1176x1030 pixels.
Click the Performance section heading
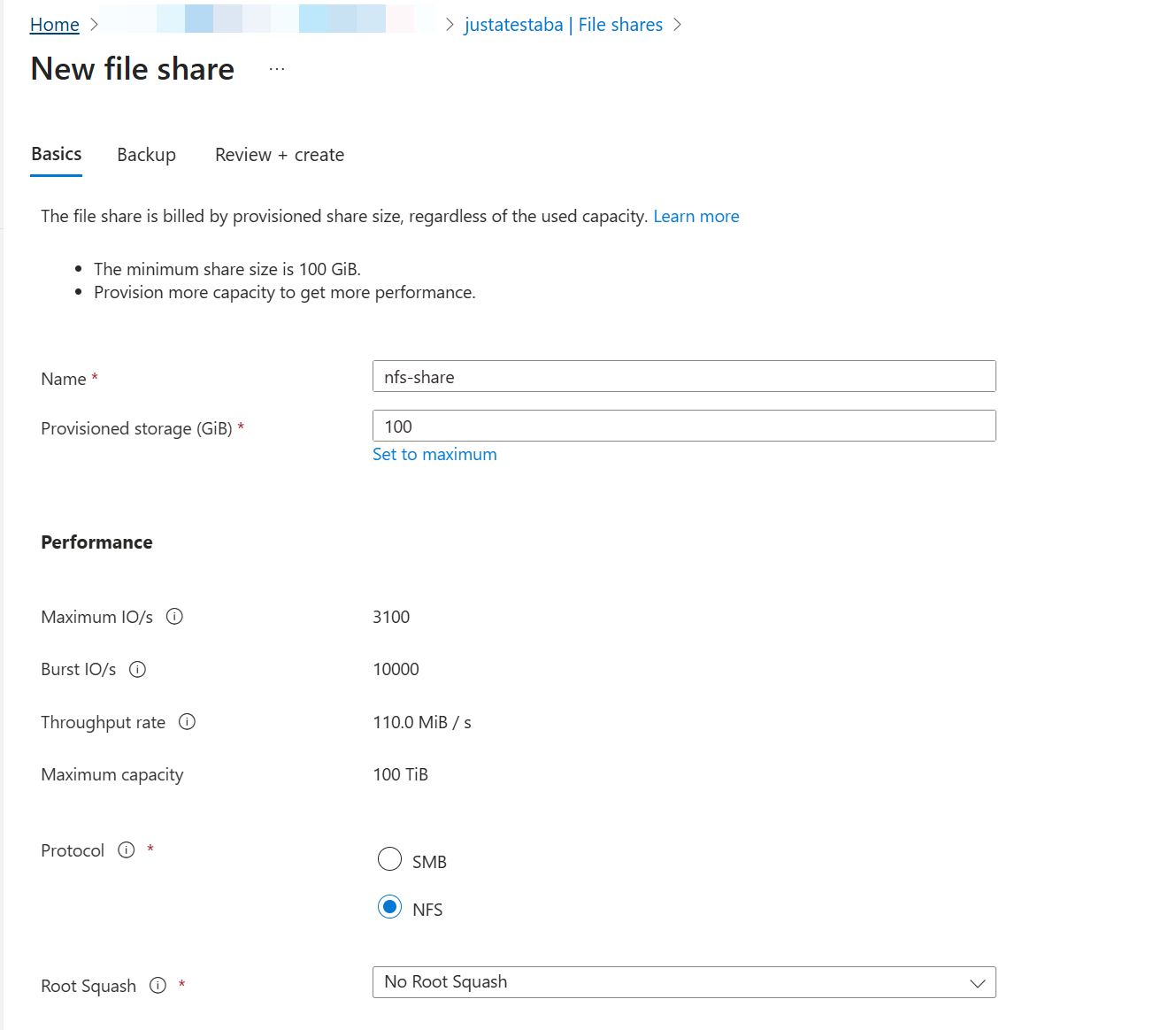(x=97, y=542)
